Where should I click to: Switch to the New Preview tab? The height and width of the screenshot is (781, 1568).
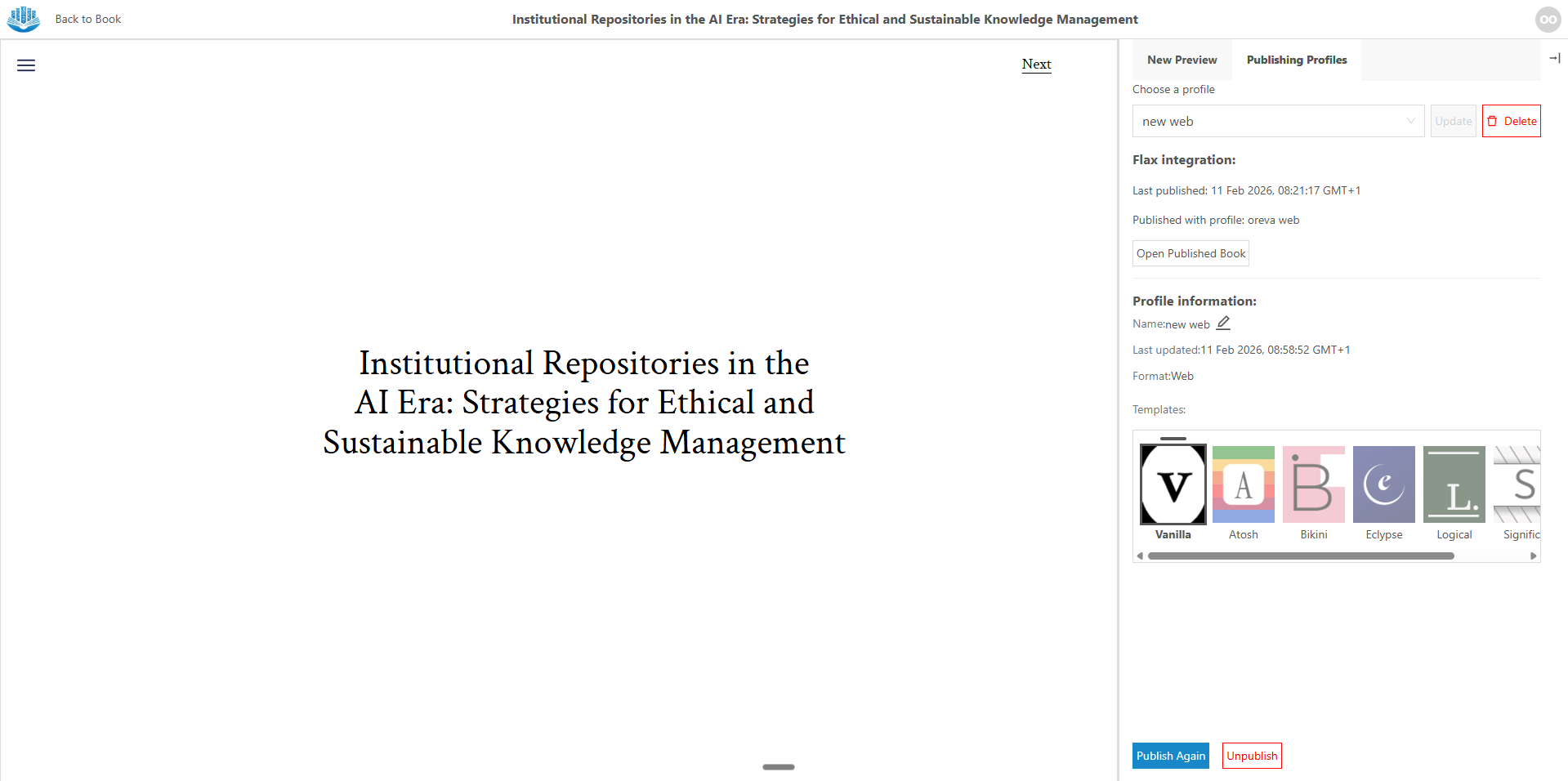[x=1182, y=60]
